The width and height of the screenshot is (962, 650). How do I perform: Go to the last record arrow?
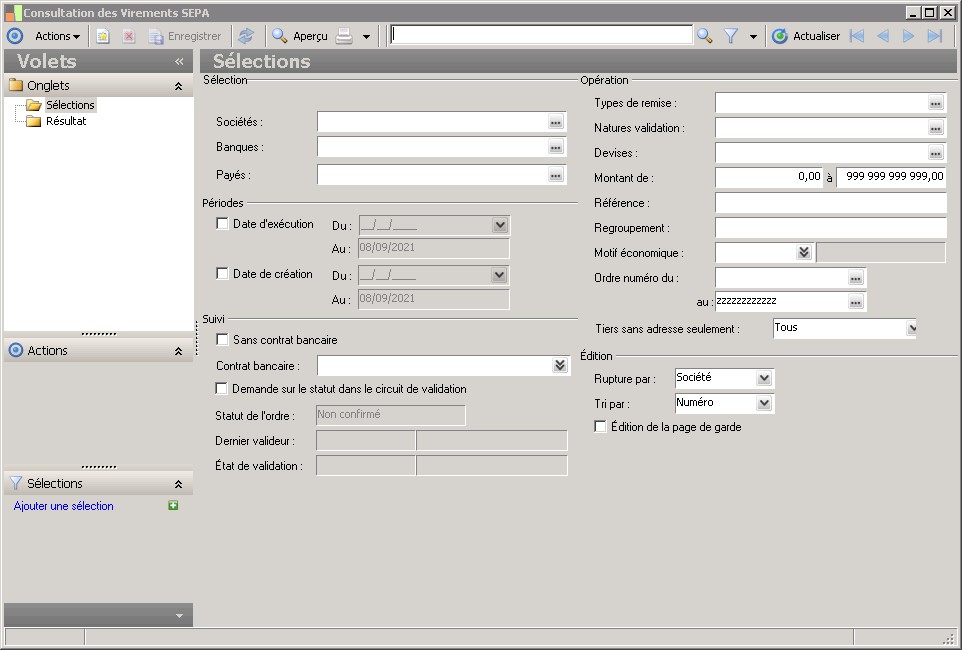935,36
